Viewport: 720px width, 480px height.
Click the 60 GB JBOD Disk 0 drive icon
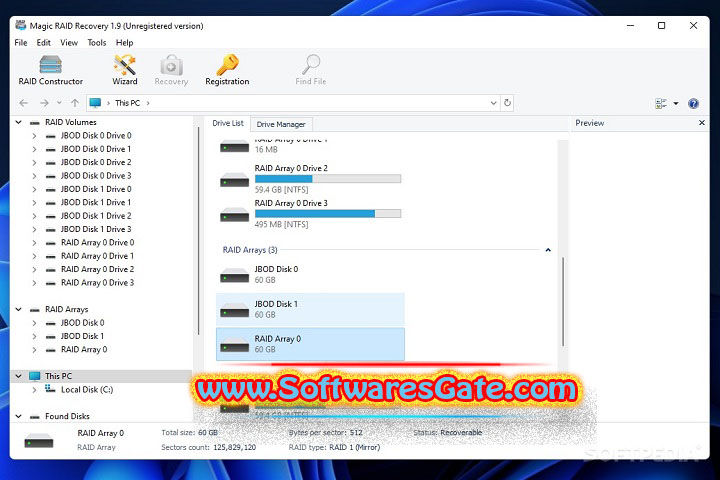click(234, 275)
